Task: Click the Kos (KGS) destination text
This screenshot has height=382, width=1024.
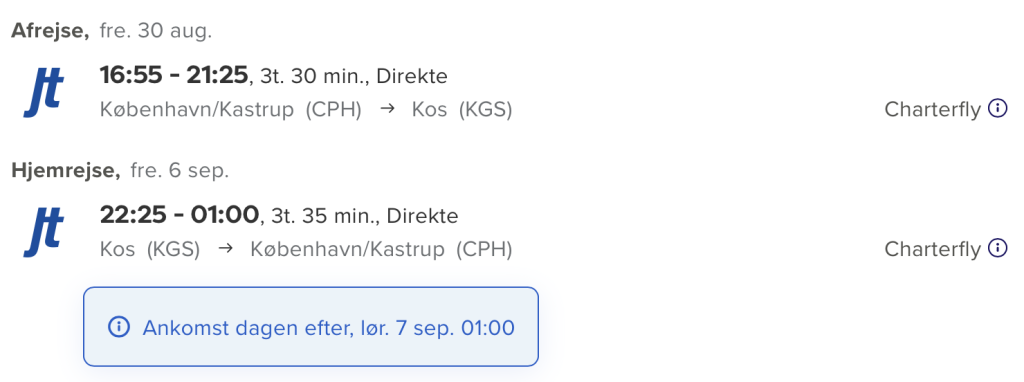Action: [x=462, y=110]
